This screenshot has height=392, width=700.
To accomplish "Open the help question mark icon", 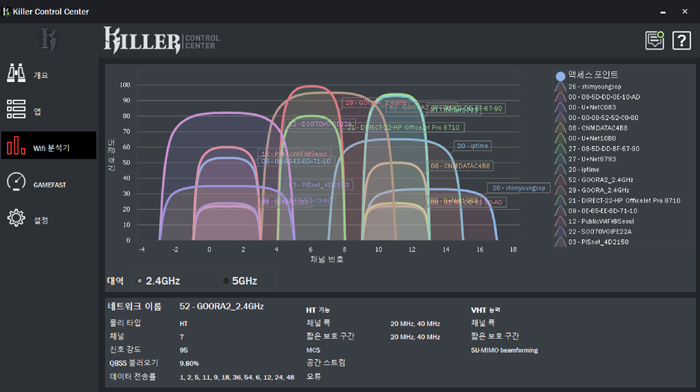I will tap(681, 41).
